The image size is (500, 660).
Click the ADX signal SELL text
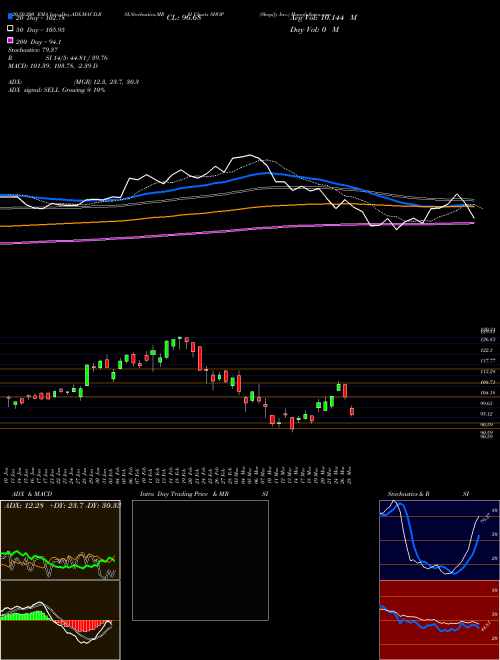tap(56, 90)
